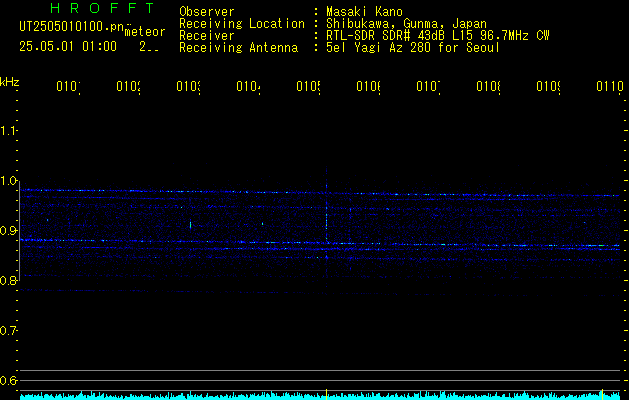Click the date stamp 25.05.01 01:00
The height and width of the screenshot is (400, 629).
[x=68, y=47]
